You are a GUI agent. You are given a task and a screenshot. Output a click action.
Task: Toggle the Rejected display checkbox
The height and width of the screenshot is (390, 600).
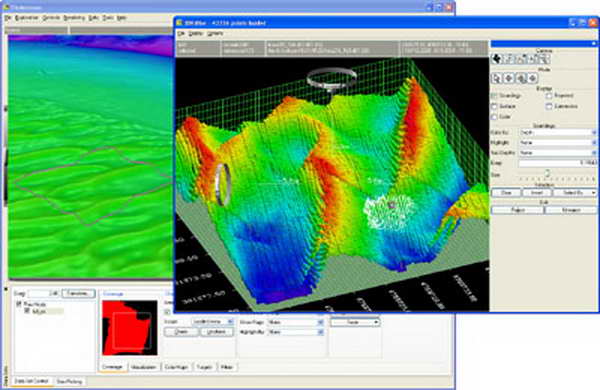pyautogui.click(x=549, y=96)
